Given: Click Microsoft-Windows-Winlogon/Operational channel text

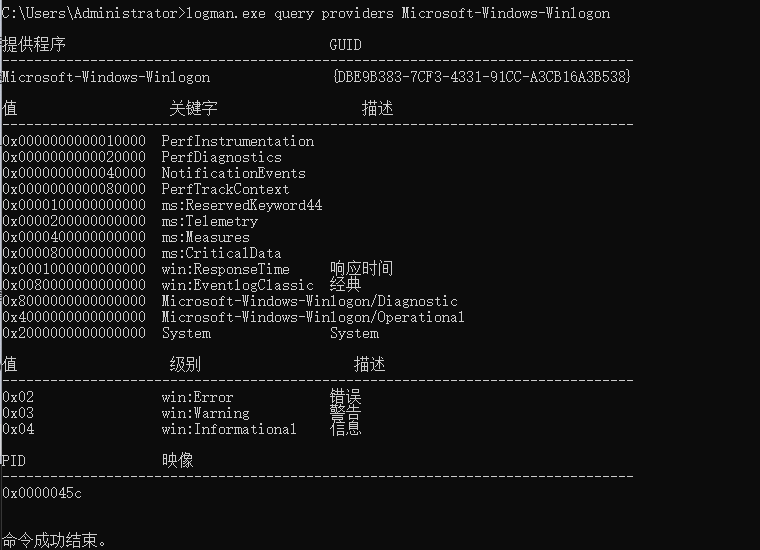Looking at the screenshot, I should [313, 317].
